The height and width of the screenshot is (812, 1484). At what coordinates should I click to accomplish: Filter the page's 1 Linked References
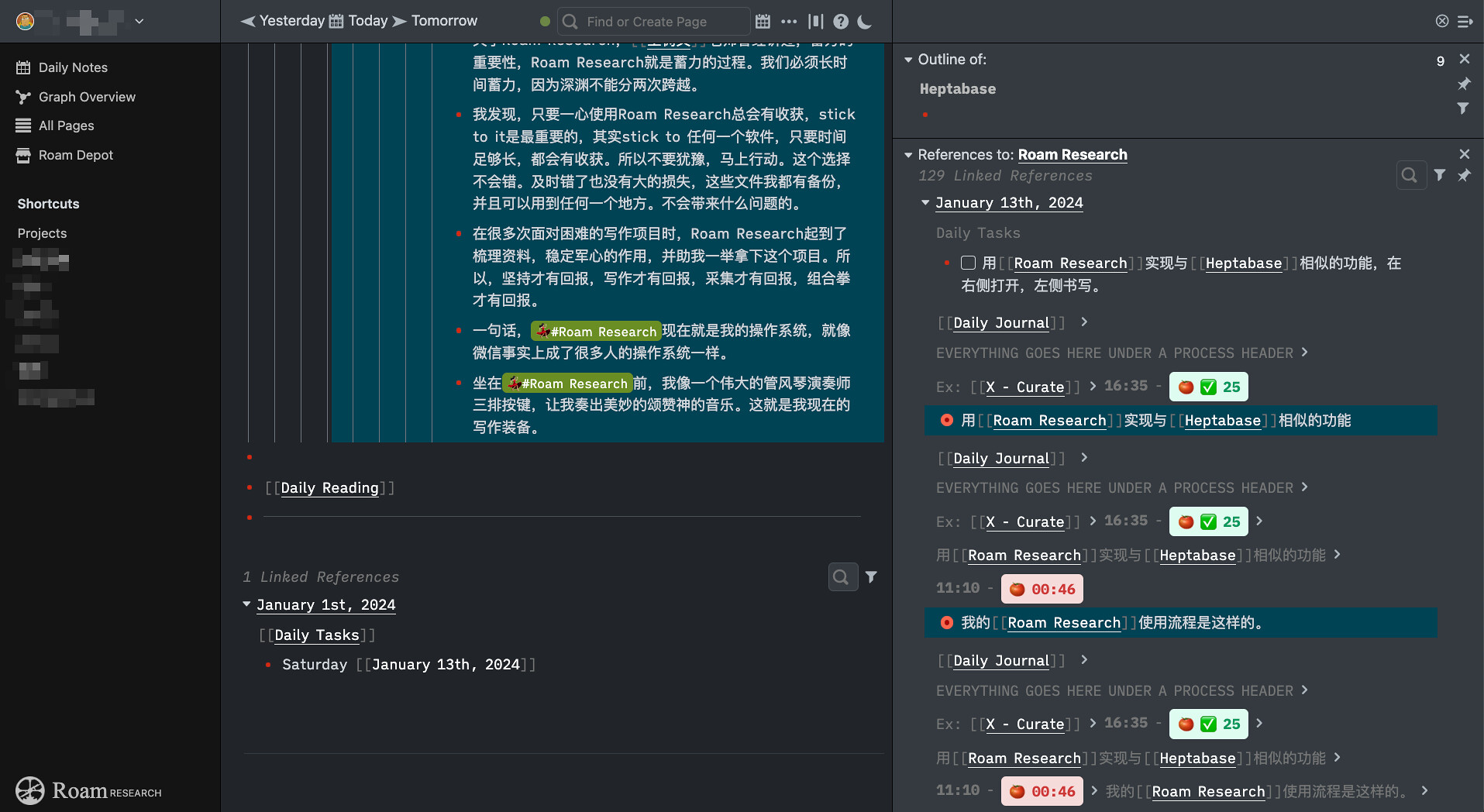pos(871,576)
